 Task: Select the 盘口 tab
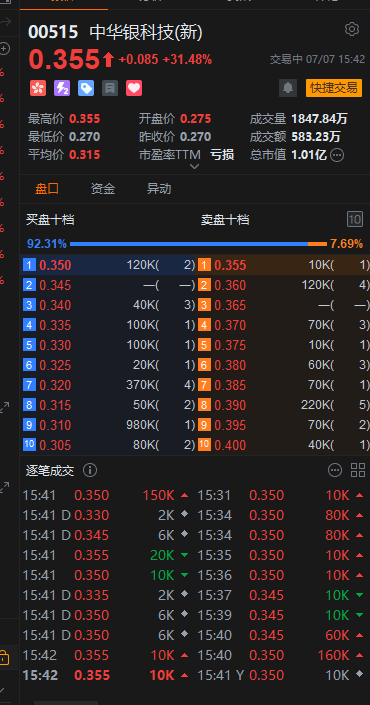coord(47,189)
